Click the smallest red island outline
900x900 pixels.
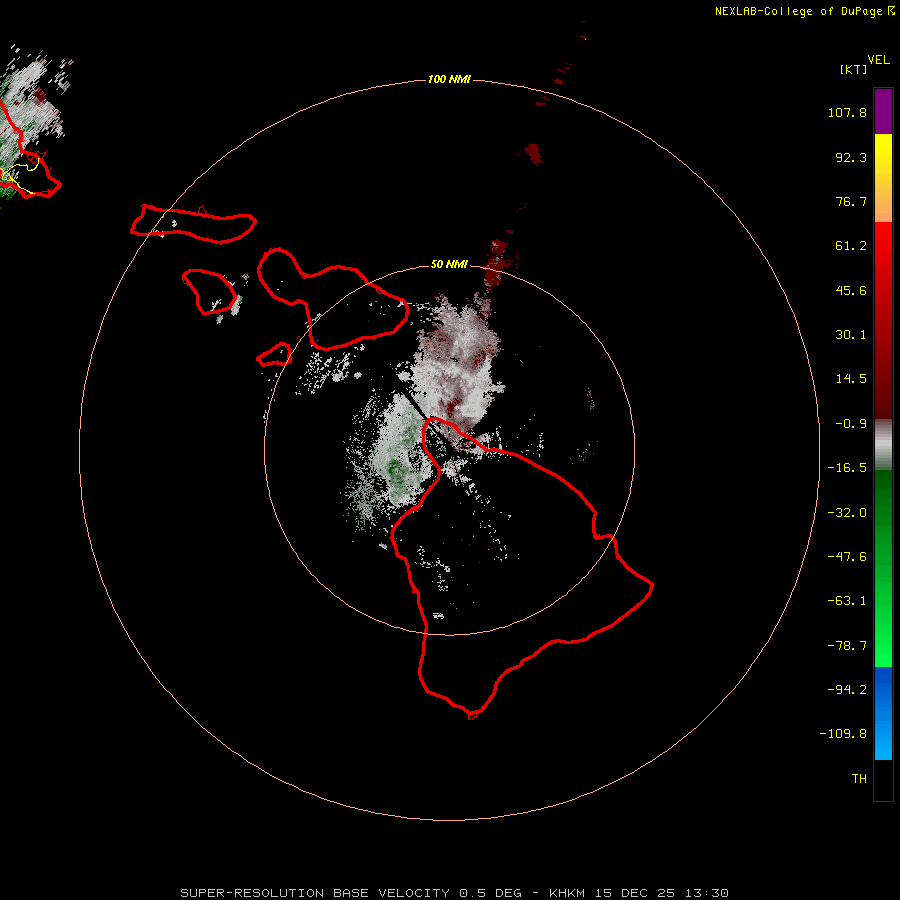(x=274, y=355)
